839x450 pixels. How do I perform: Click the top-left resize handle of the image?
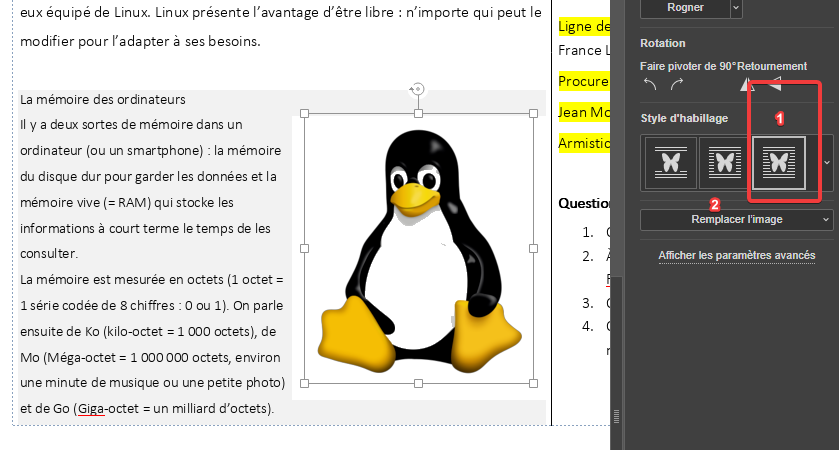coord(304,113)
